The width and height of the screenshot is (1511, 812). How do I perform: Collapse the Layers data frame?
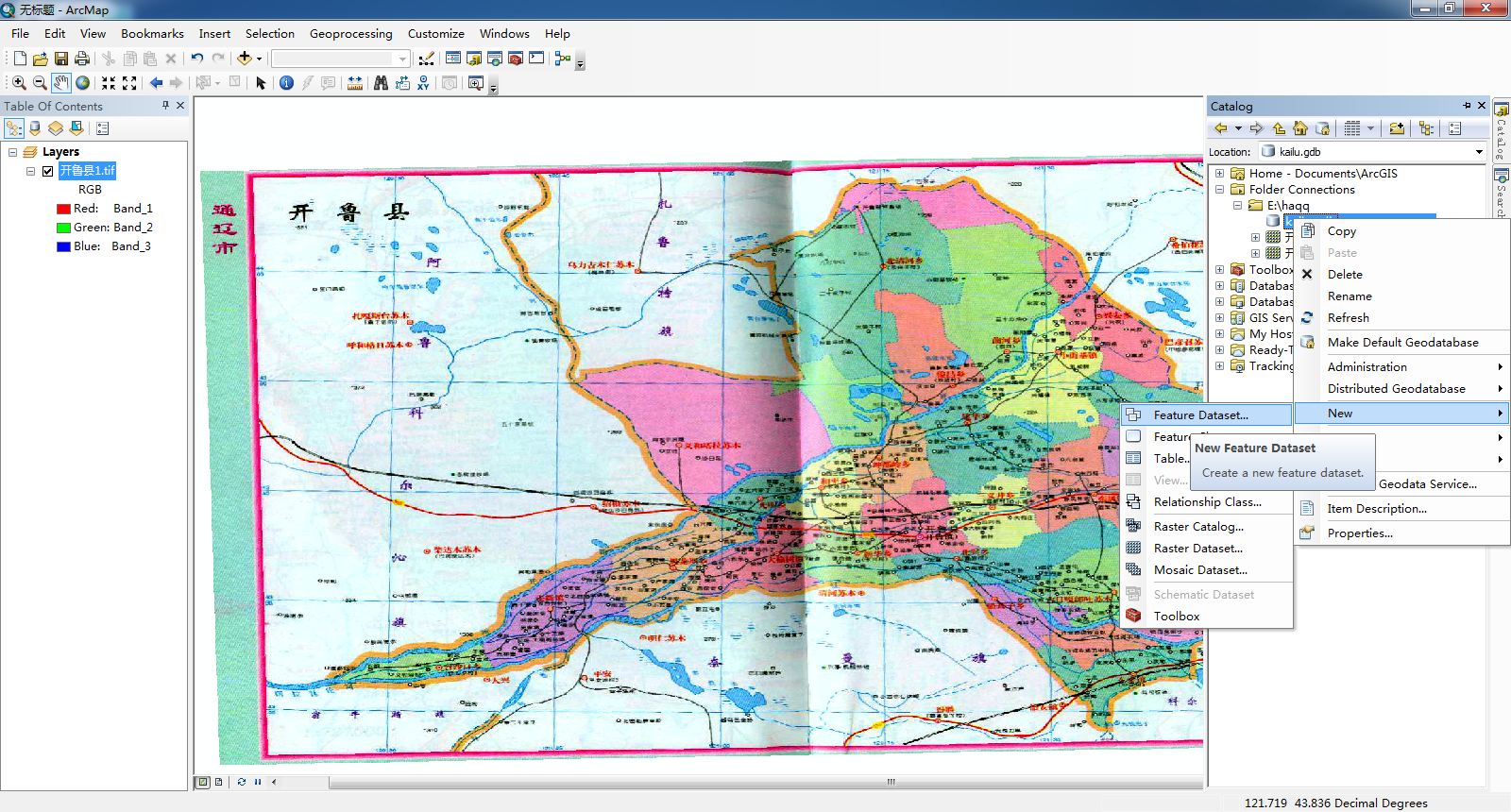[x=13, y=152]
